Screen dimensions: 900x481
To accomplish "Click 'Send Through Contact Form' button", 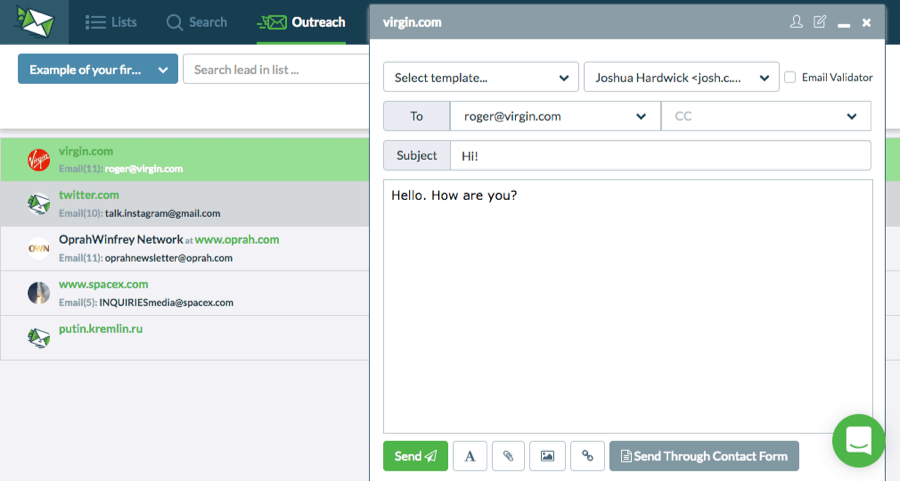I will 704,456.
